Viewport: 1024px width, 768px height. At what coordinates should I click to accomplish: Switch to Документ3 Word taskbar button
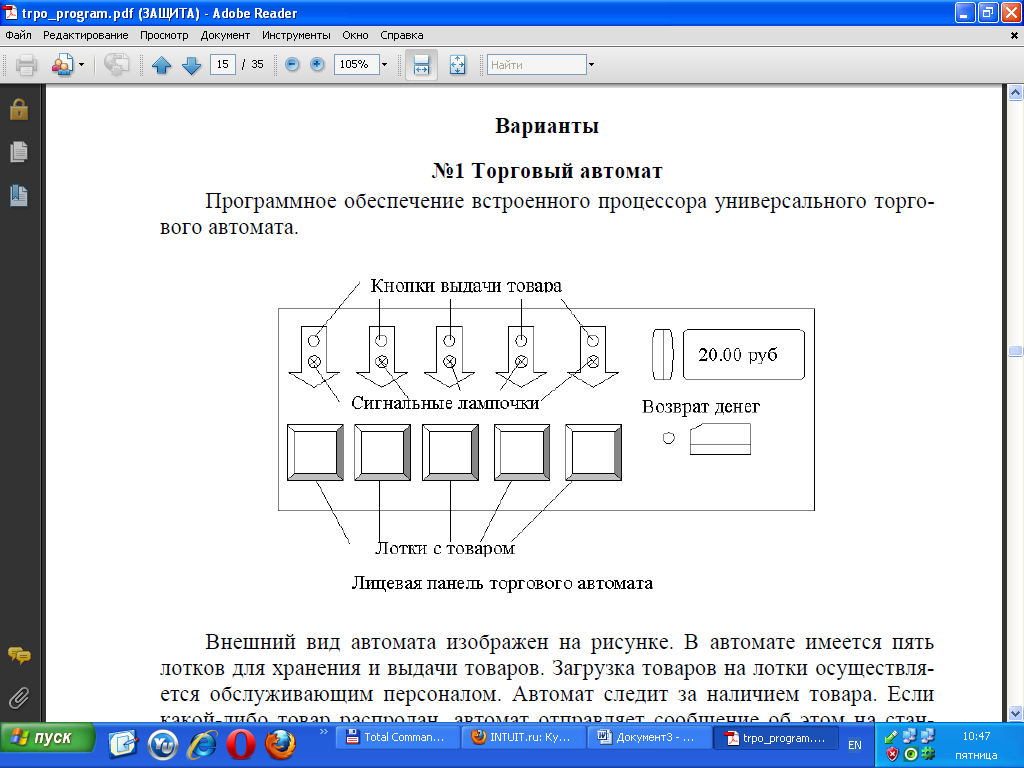649,737
